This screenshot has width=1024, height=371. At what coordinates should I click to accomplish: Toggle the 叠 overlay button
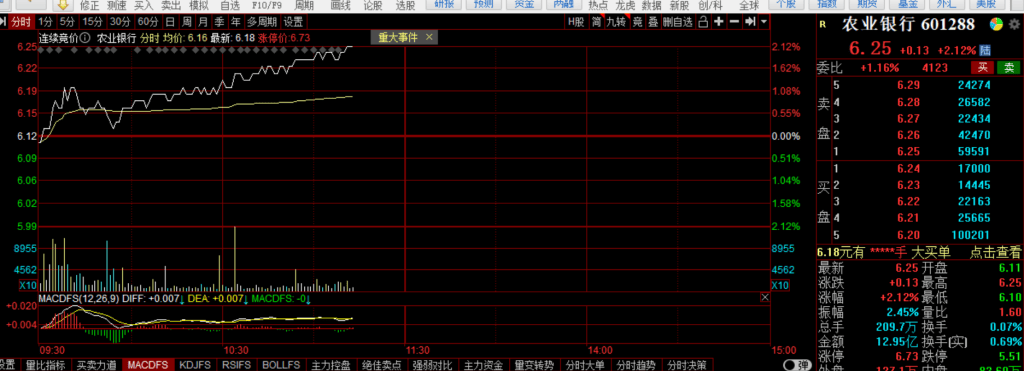pos(652,22)
